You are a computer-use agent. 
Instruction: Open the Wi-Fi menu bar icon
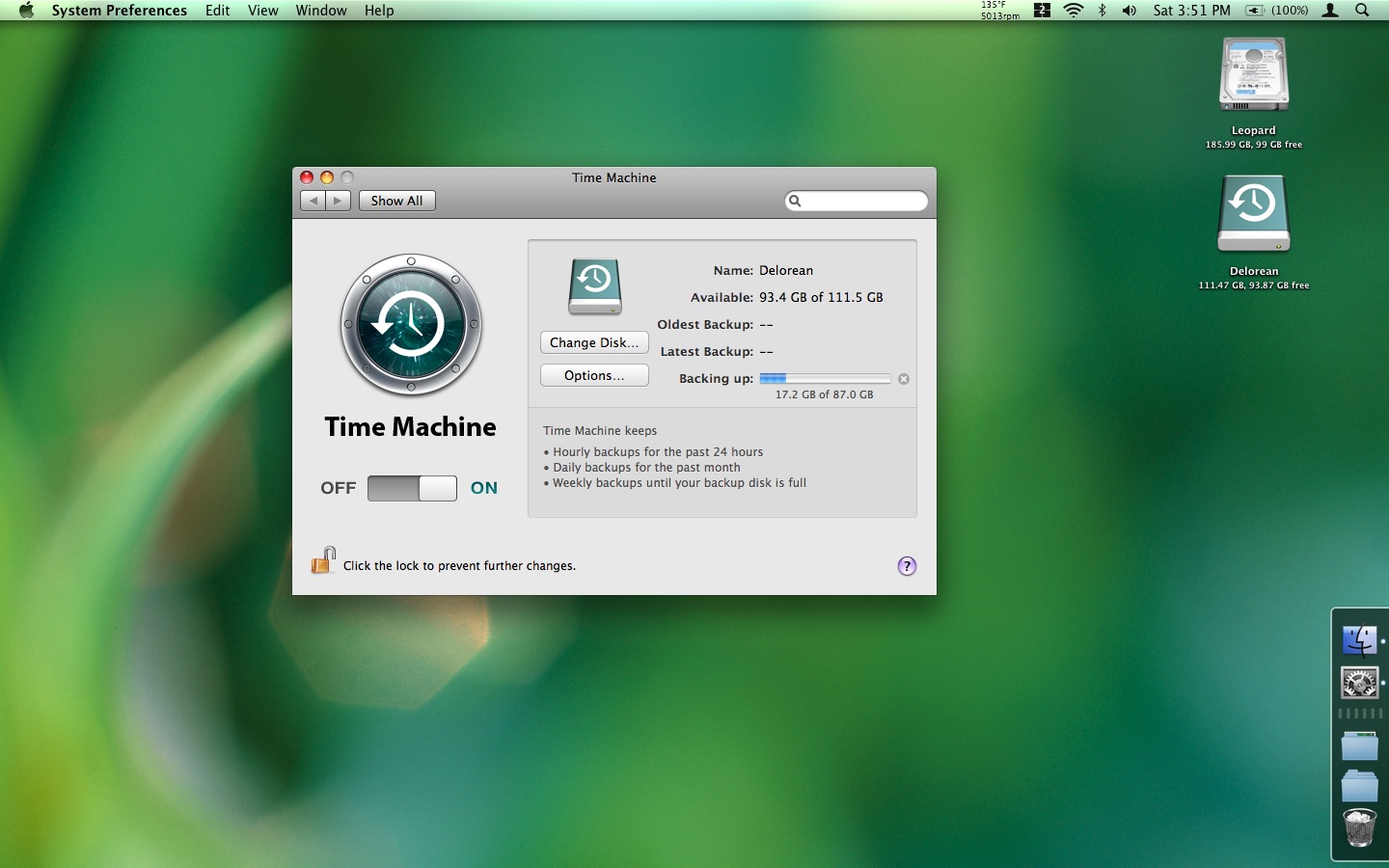[1074, 11]
